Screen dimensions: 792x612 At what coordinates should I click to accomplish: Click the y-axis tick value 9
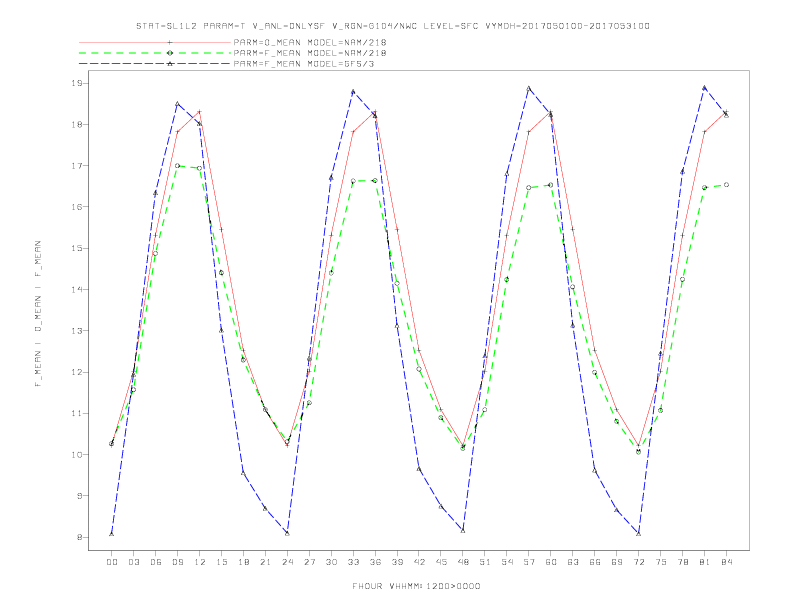(80, 496)
